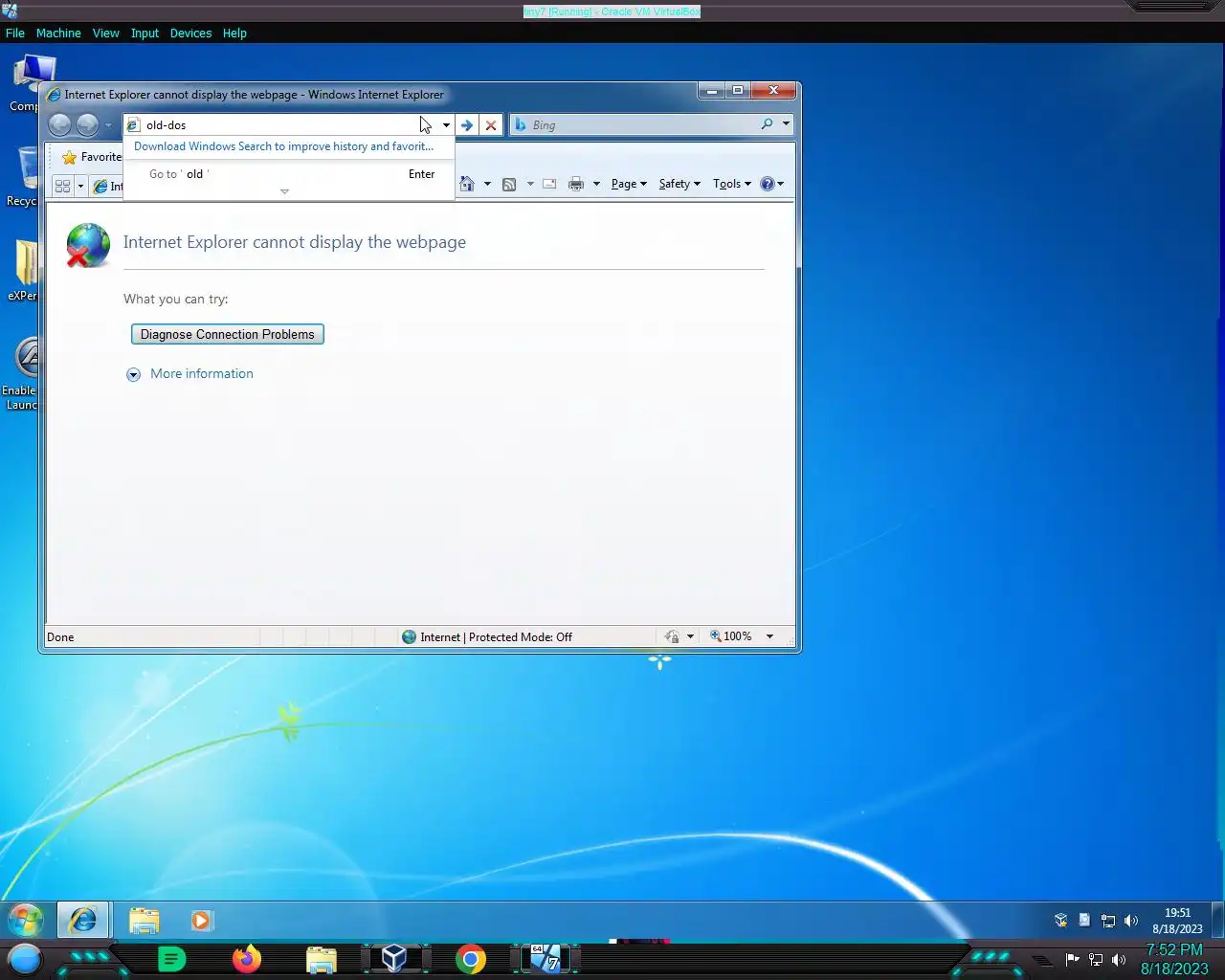Click the blue Help question mark icon

767,184
